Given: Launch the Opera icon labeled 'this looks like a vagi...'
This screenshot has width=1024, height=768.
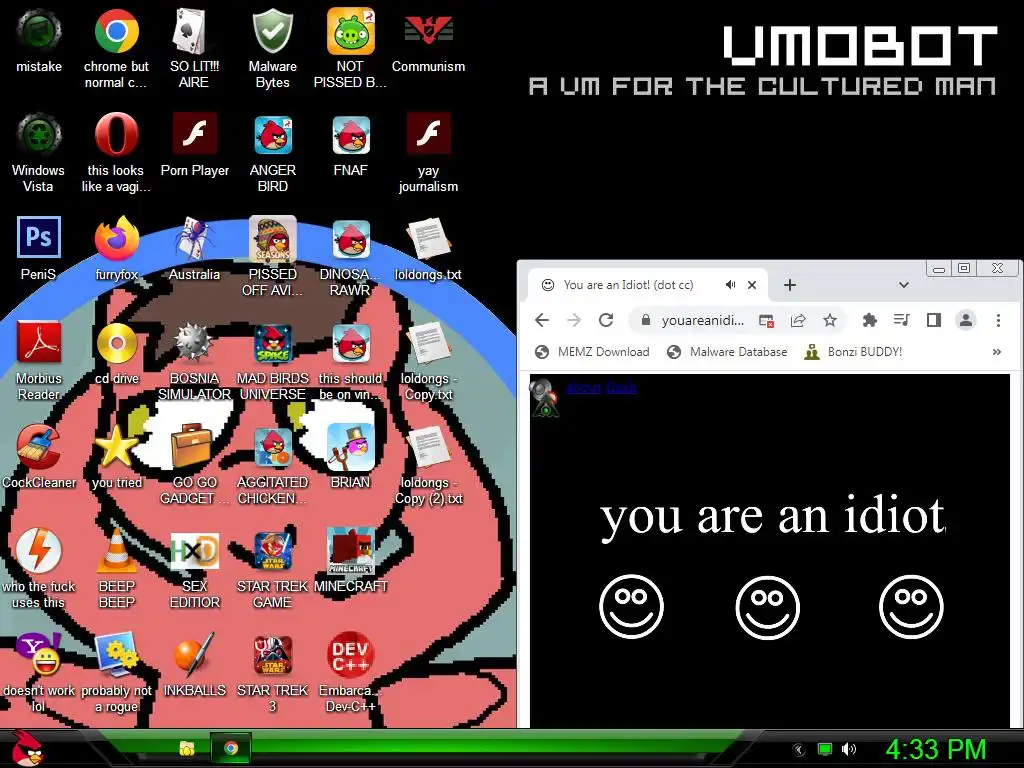Looking at the screenshot, I should pyautogui.click(x=116, y=135).
